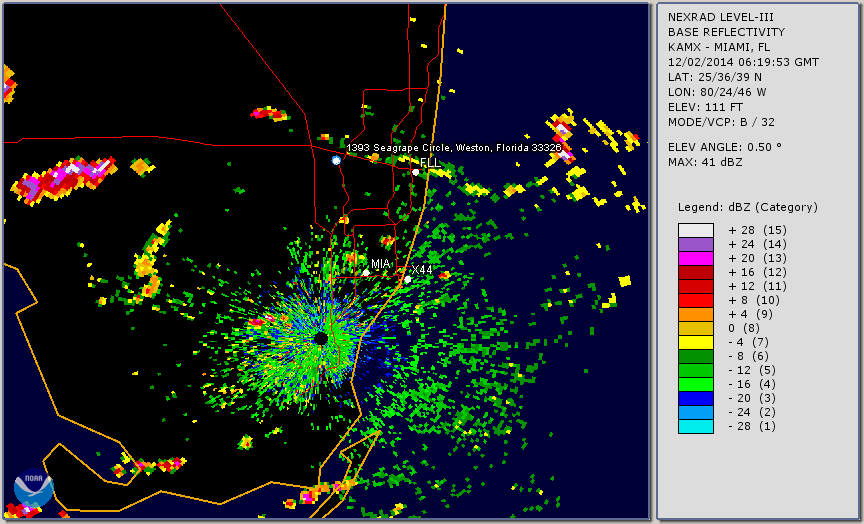Click the MIA airport marker dot
This screenshot has height=524, width=864.
(366, 273)
